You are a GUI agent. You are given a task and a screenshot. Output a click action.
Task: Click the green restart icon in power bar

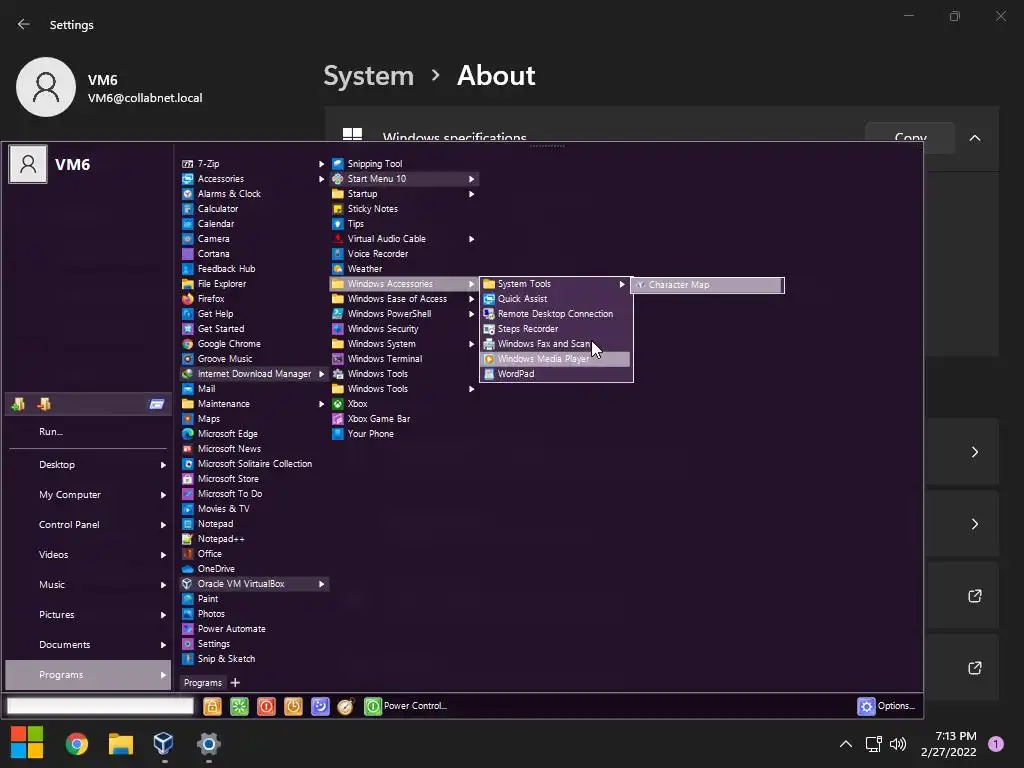coord(239,706)
